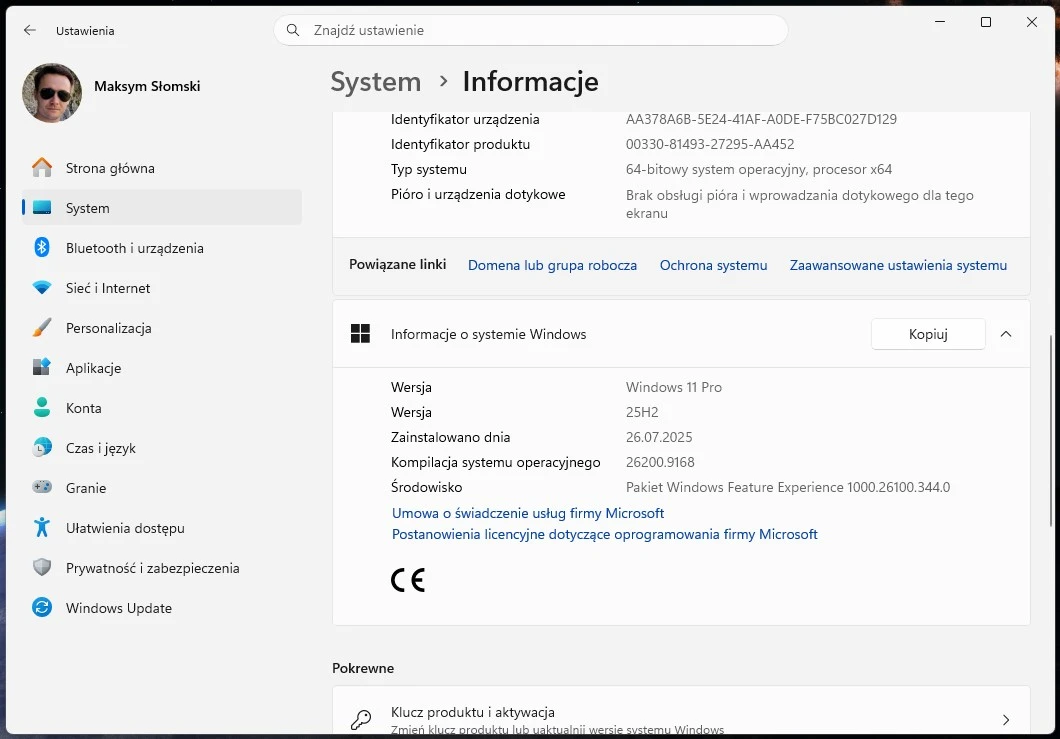The width and height of the screenshot is (1060, 739).
Task: Click the install date 26.07.2025
Action: tap(659, 437)
